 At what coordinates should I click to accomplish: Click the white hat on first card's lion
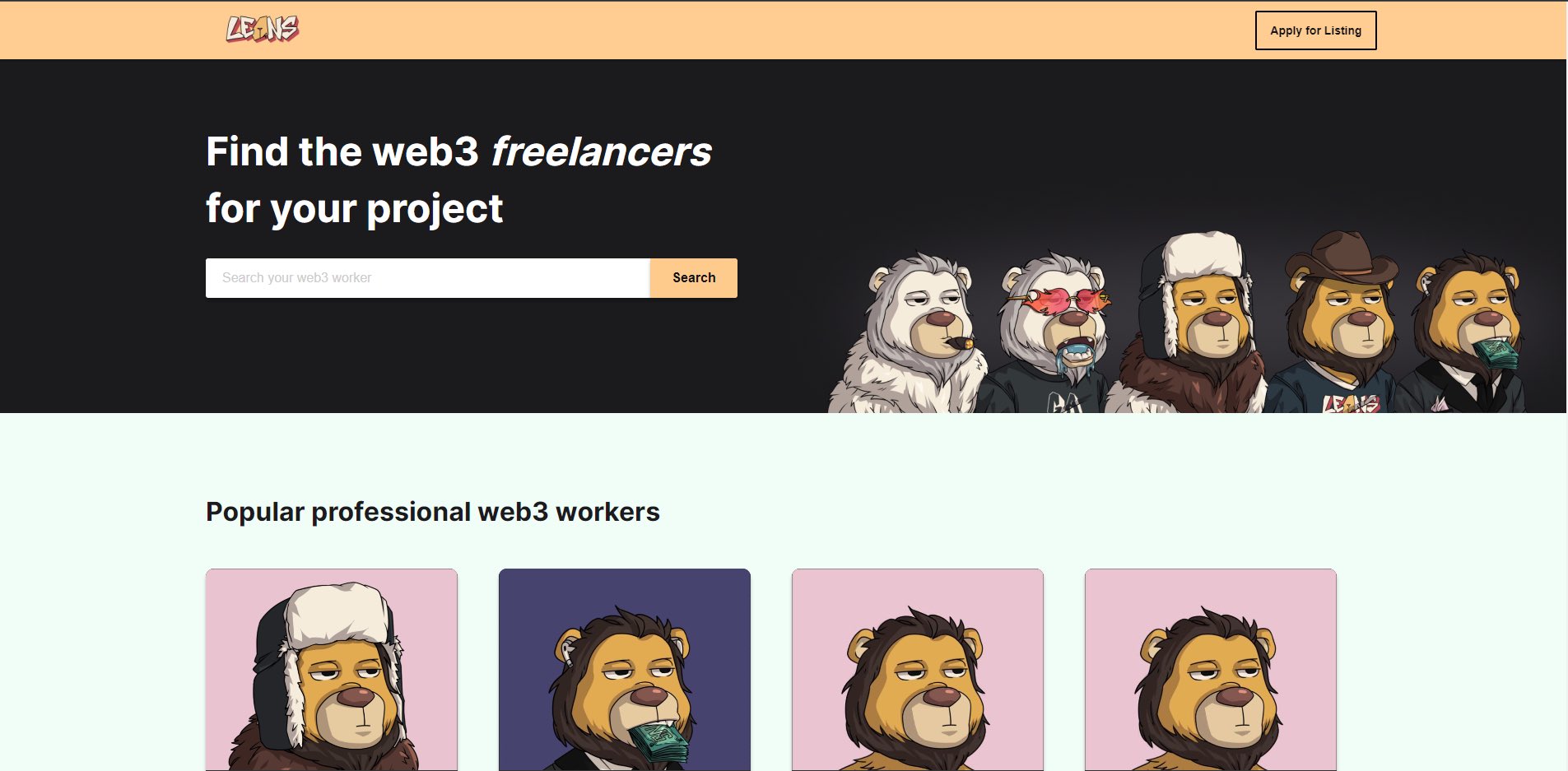tap(337, 613)
